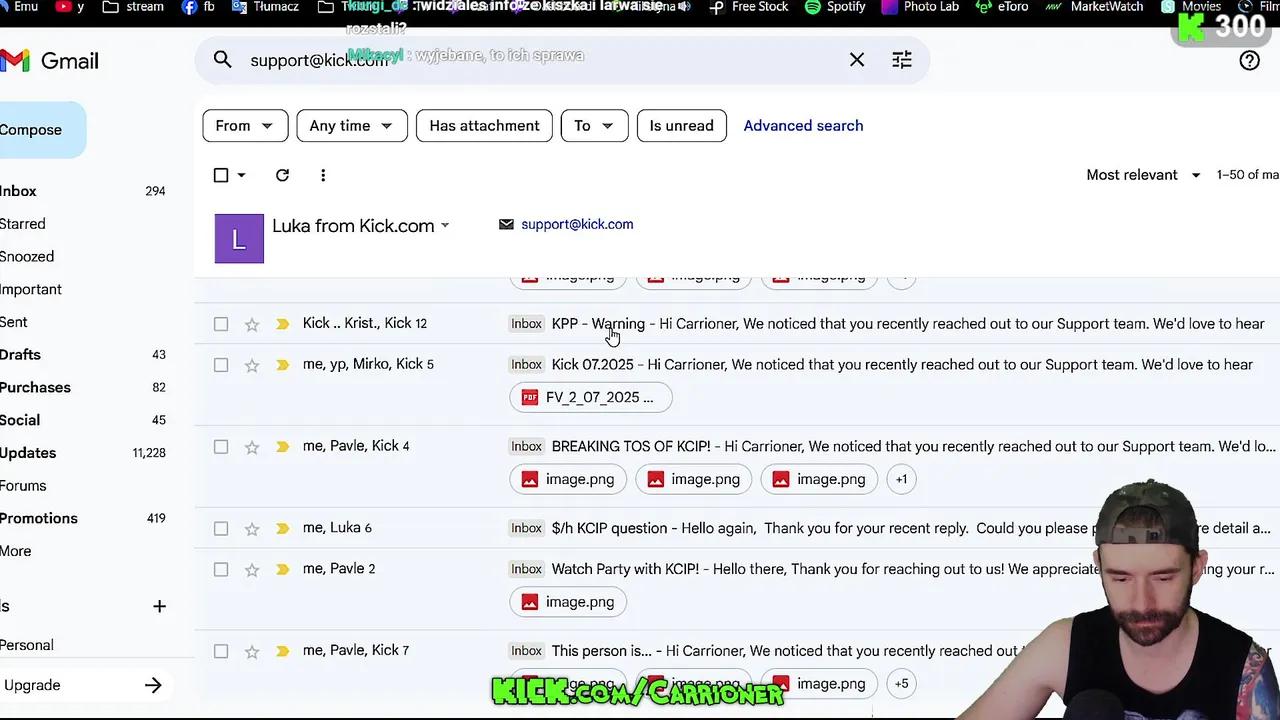Expand More in the sidebar
The height and width of the screenshot is (720, 1280).
[x=16, y=551]
